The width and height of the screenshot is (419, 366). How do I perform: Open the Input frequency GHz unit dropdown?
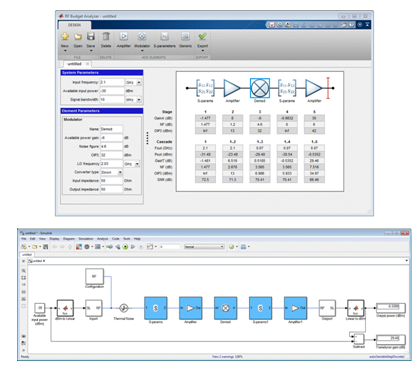[x=133, y=82]
